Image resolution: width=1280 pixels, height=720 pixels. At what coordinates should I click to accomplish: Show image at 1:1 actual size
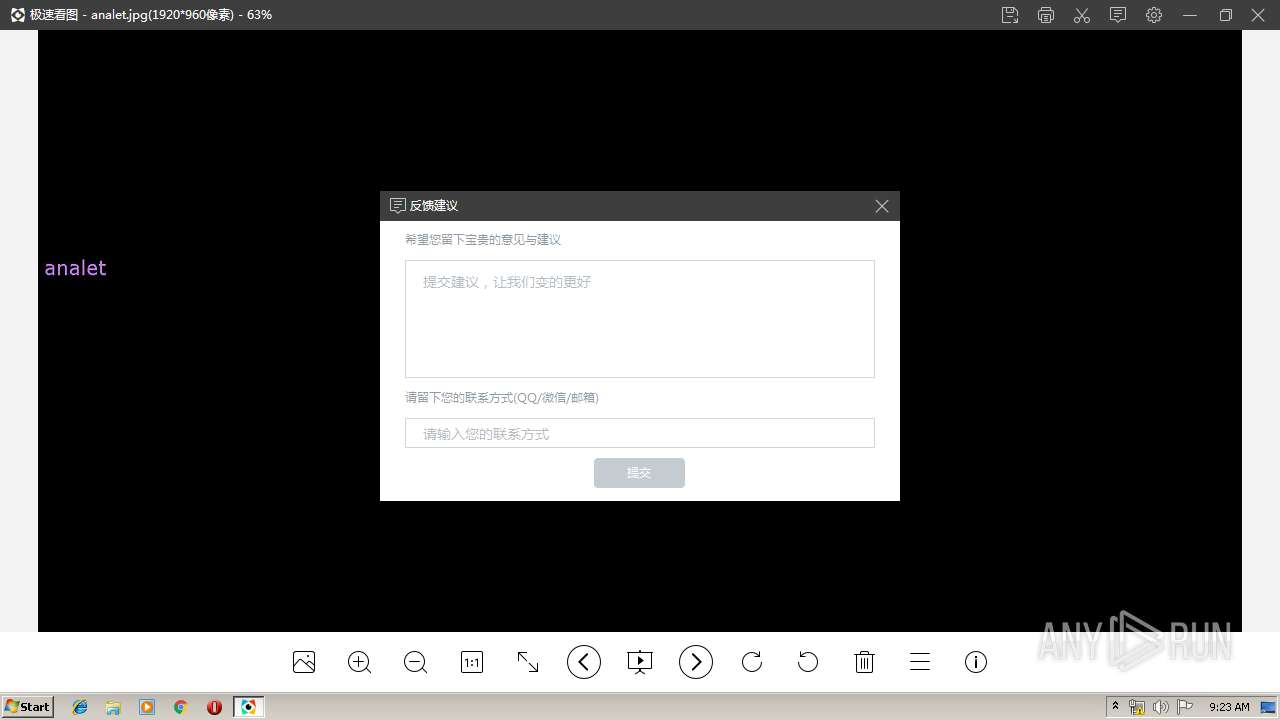coord(472,662)
